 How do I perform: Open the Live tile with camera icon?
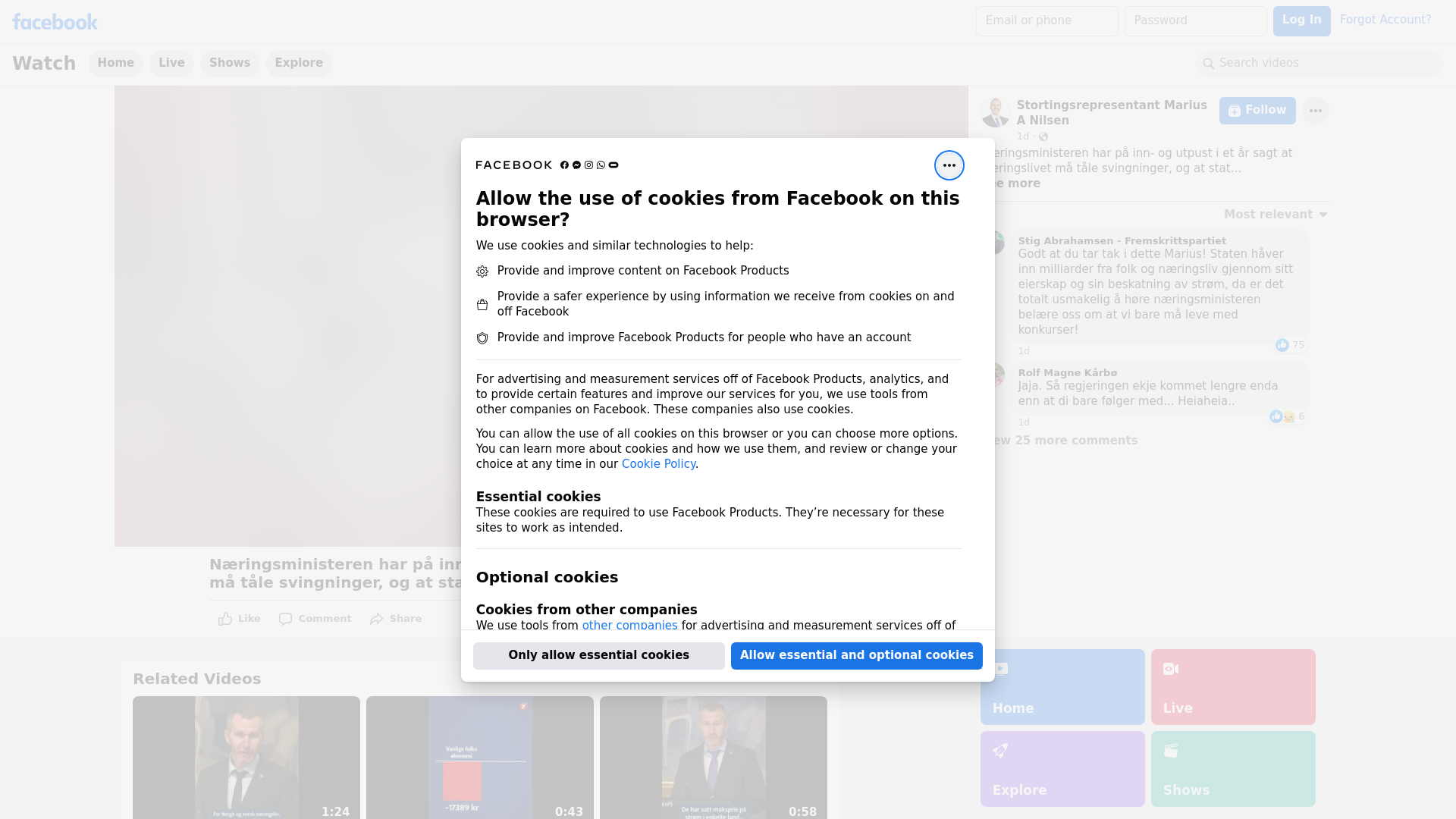[x=1233, y=687]
